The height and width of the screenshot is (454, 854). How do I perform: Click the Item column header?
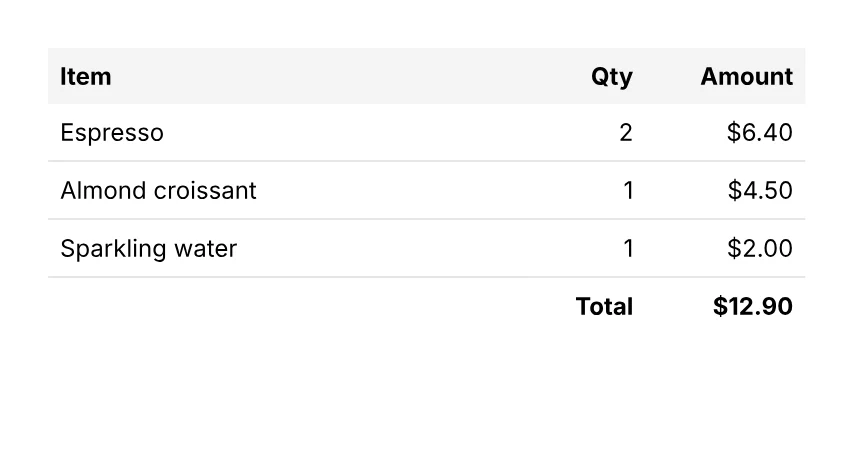86,76
